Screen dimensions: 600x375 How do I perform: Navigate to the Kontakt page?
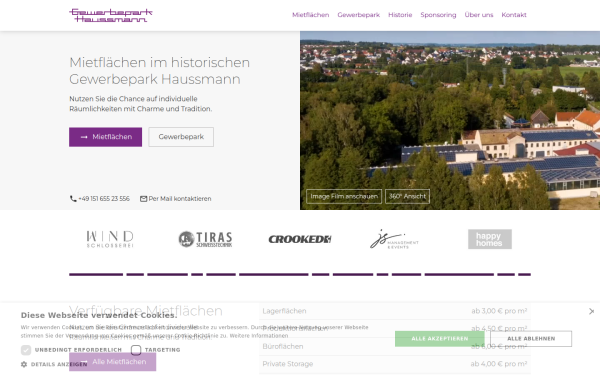tap(514, 15)
